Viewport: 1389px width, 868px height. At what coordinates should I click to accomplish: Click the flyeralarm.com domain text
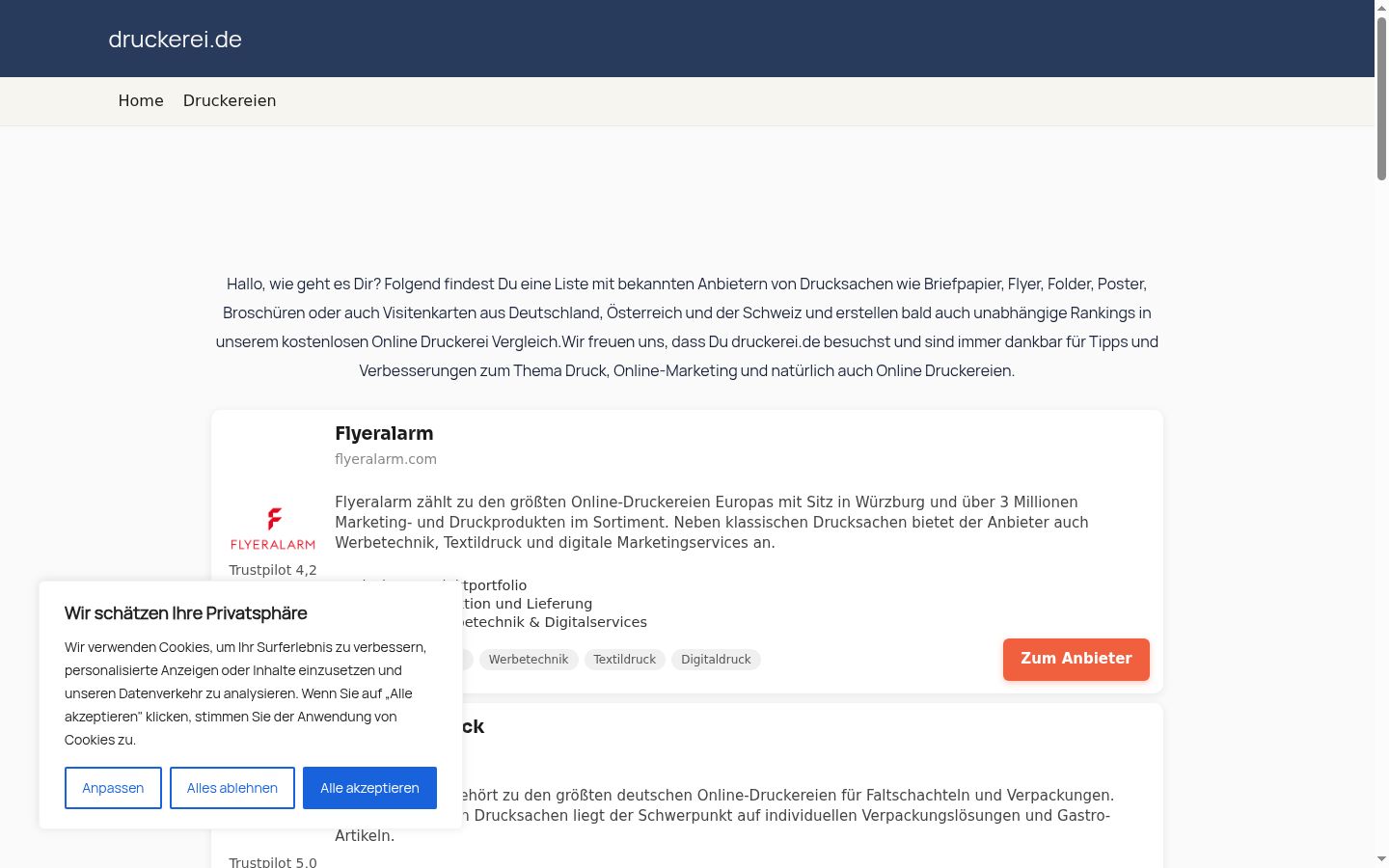386,459
